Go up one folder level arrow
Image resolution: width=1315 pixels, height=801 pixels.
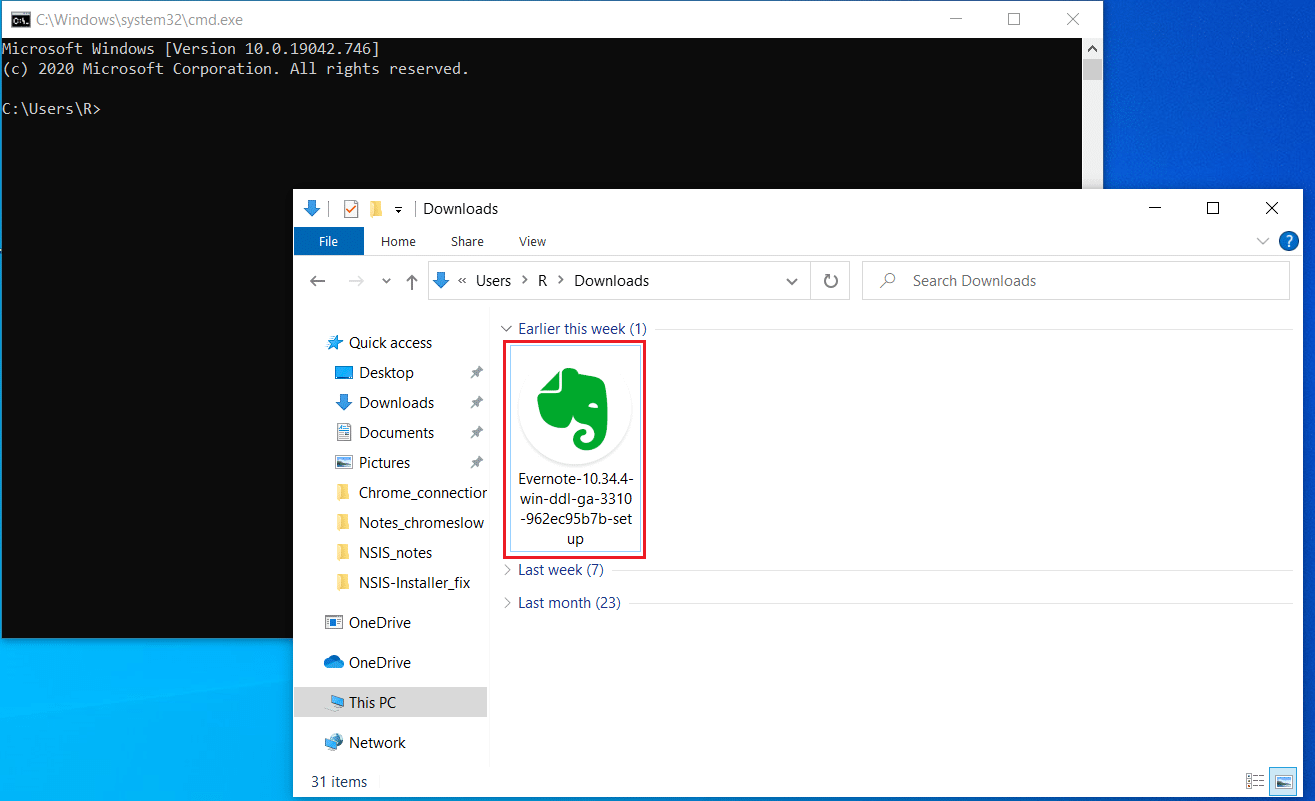411,282
